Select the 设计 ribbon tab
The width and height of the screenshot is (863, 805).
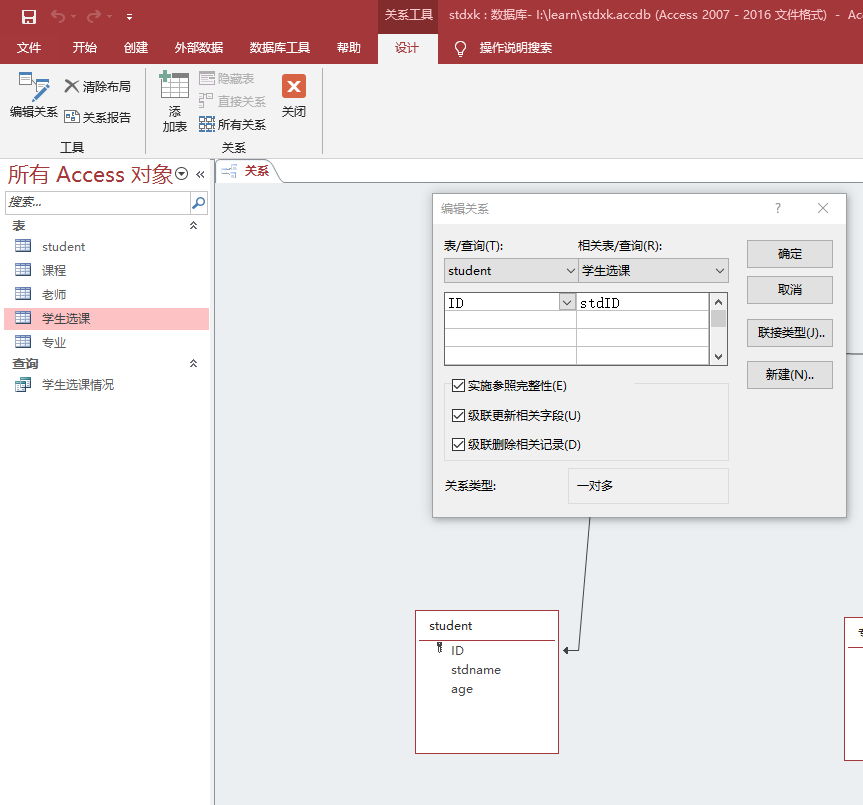[407, 48]
